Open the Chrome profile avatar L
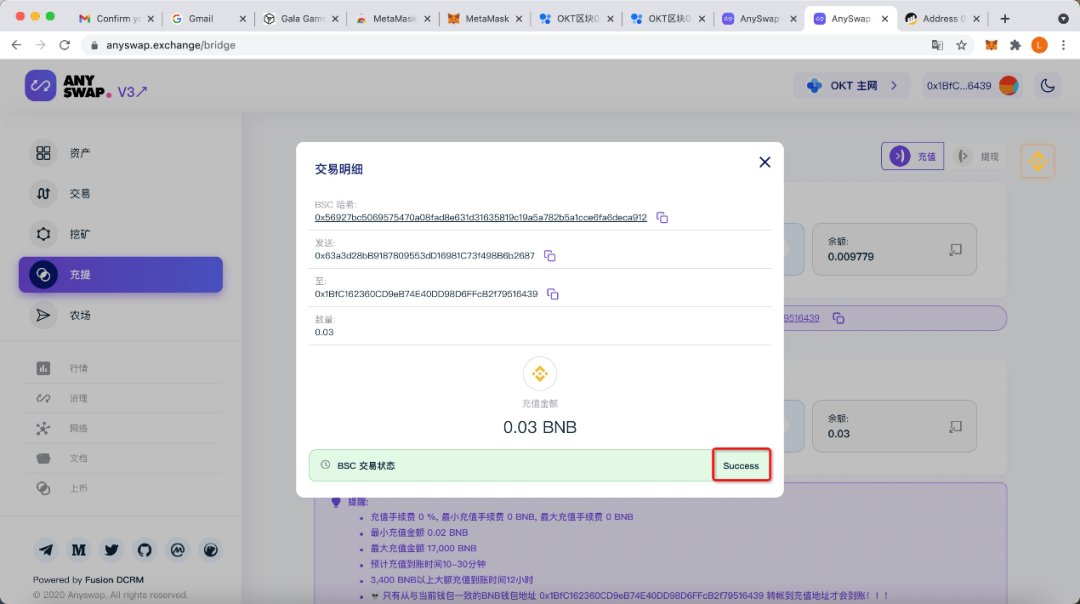Image resolution: width=1080 pixels, height=604 pixels. coord(1039,45)
